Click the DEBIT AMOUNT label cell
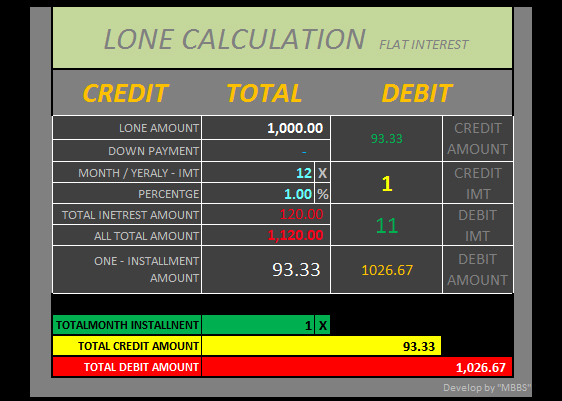The image size is (562, 401). click(478, 269)
